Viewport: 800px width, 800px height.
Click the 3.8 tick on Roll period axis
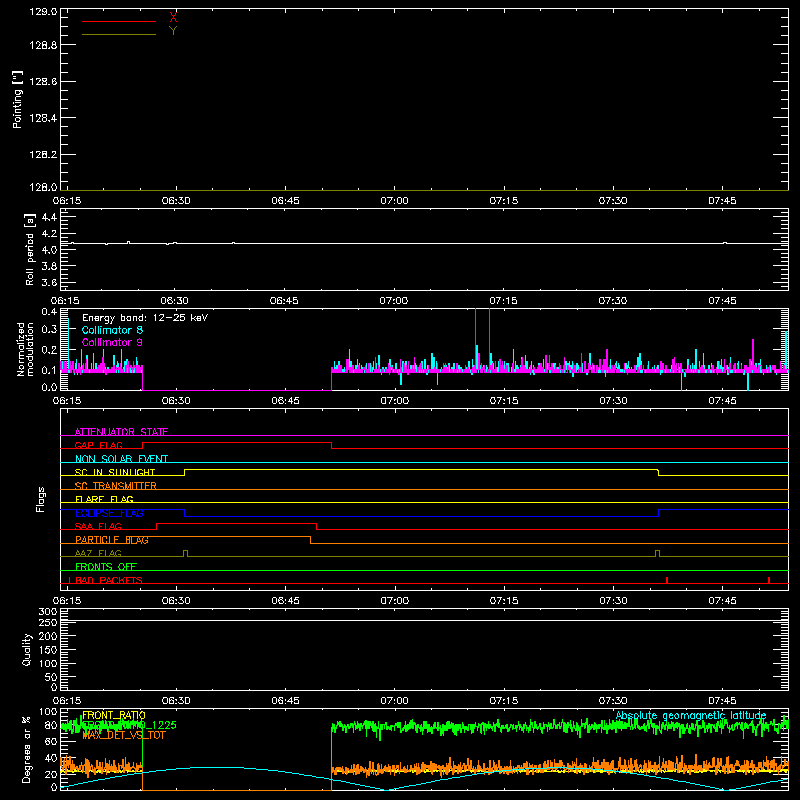[49, 266]
